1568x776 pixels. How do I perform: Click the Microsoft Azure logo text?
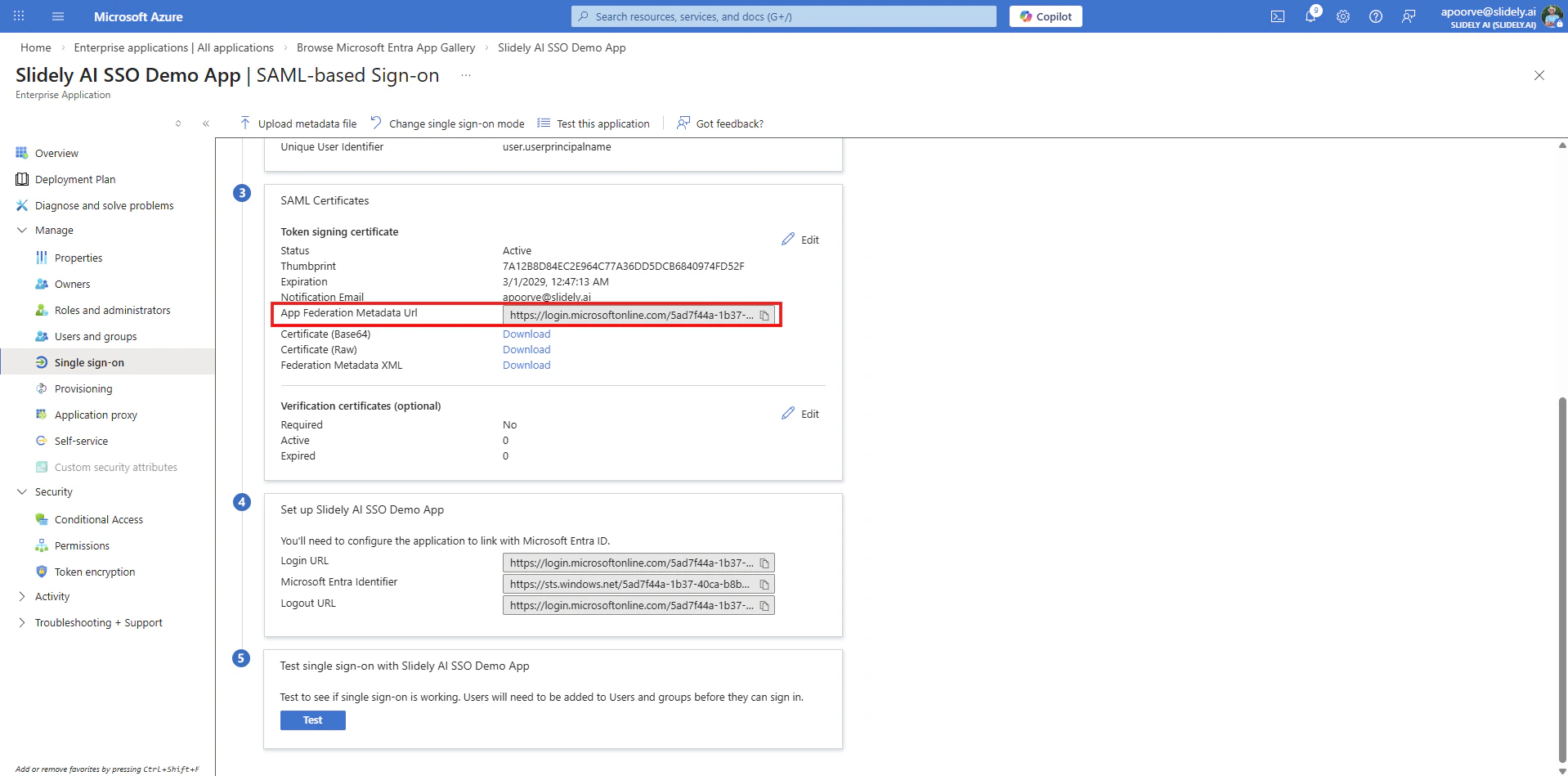[x=138, y=16]
